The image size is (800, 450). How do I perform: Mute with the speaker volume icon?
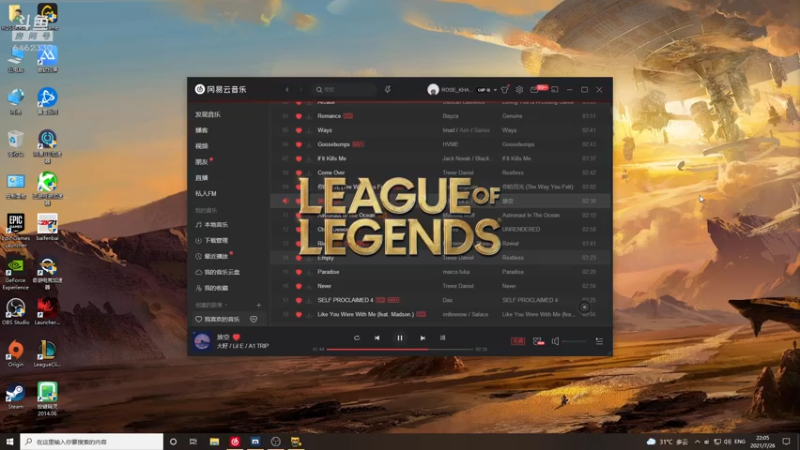coord(555,341)
